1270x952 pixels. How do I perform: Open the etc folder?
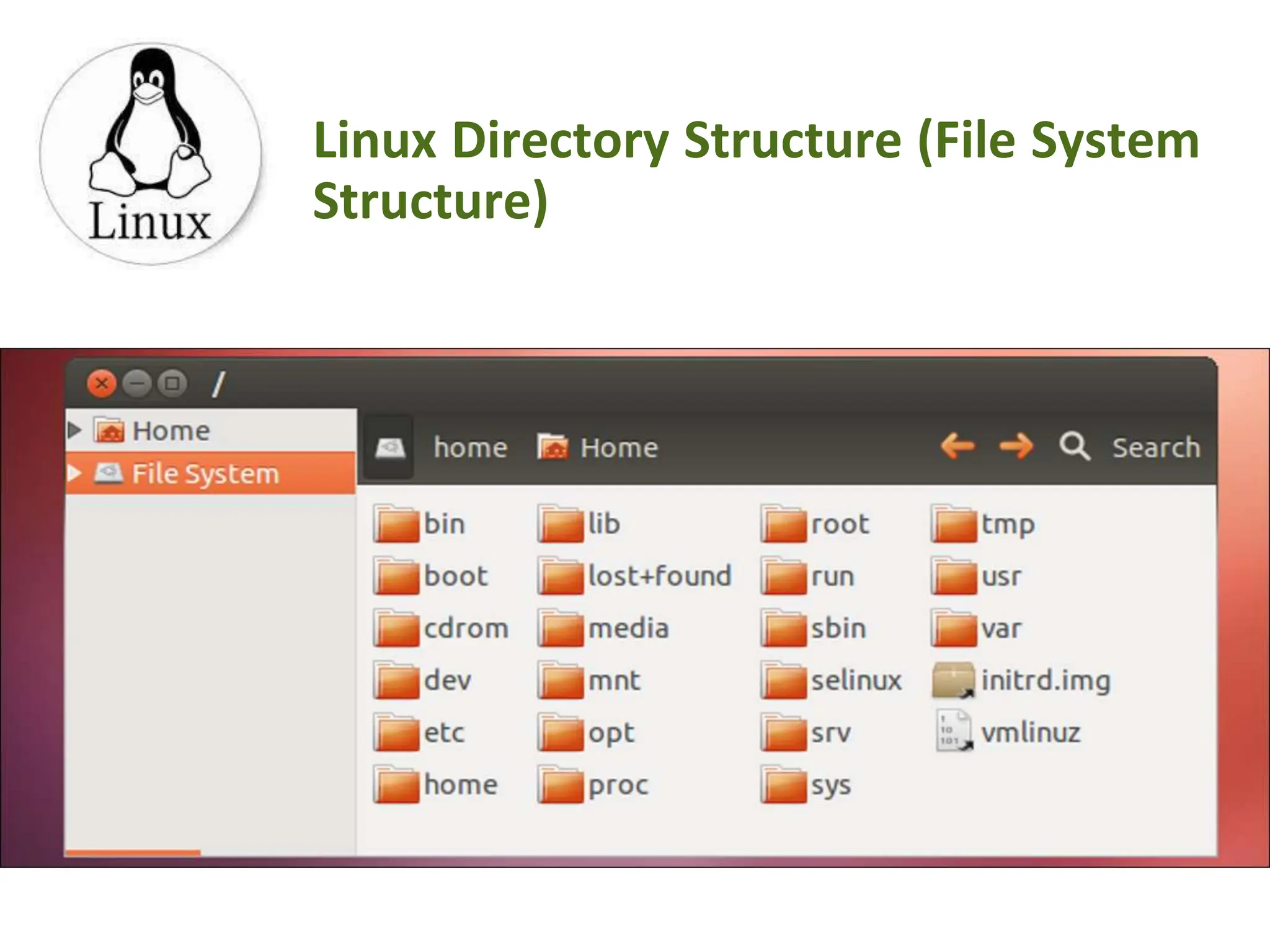[x=396, y=733]
